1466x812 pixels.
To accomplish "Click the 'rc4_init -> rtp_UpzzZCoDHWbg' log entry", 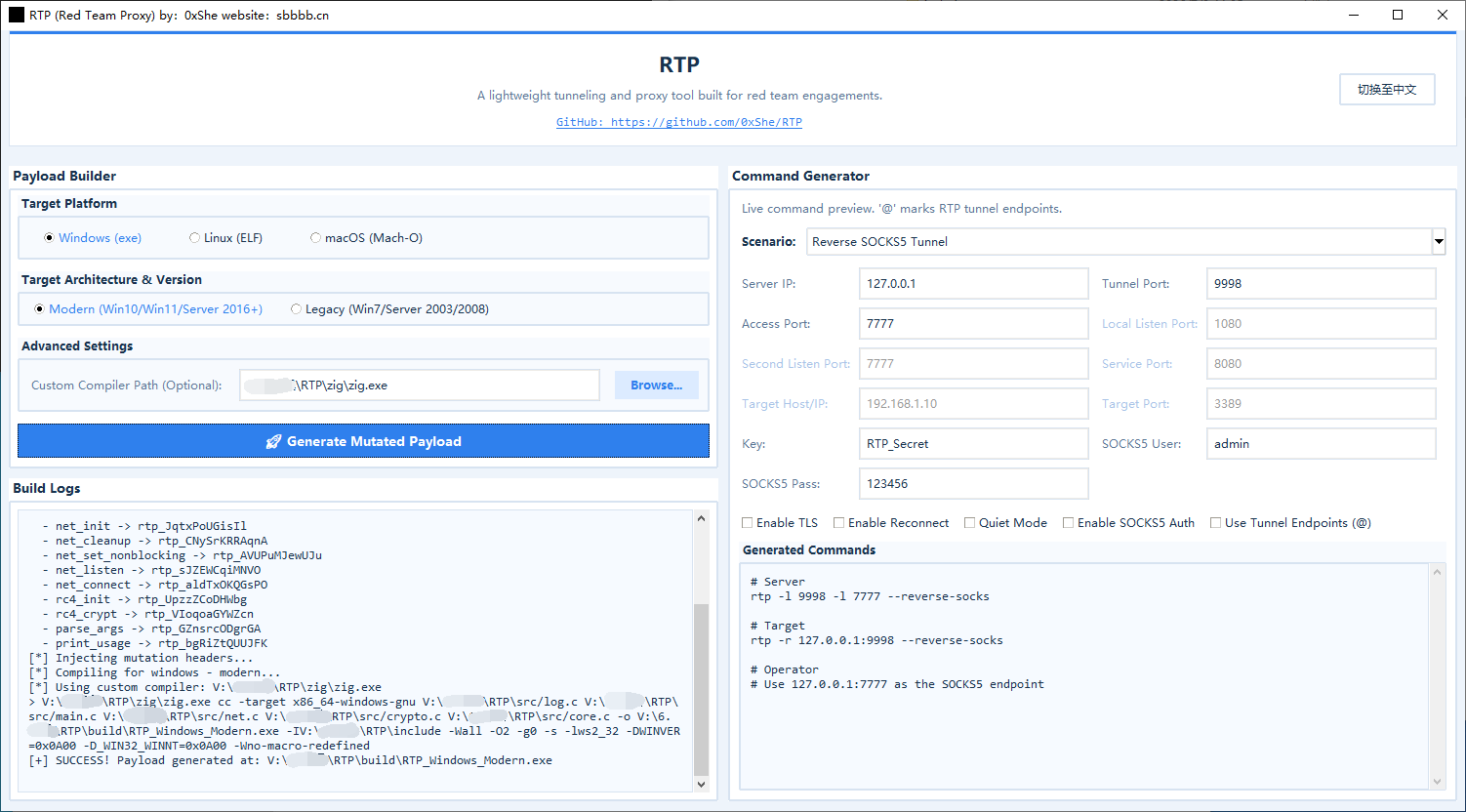I will (x=144, y=599).
